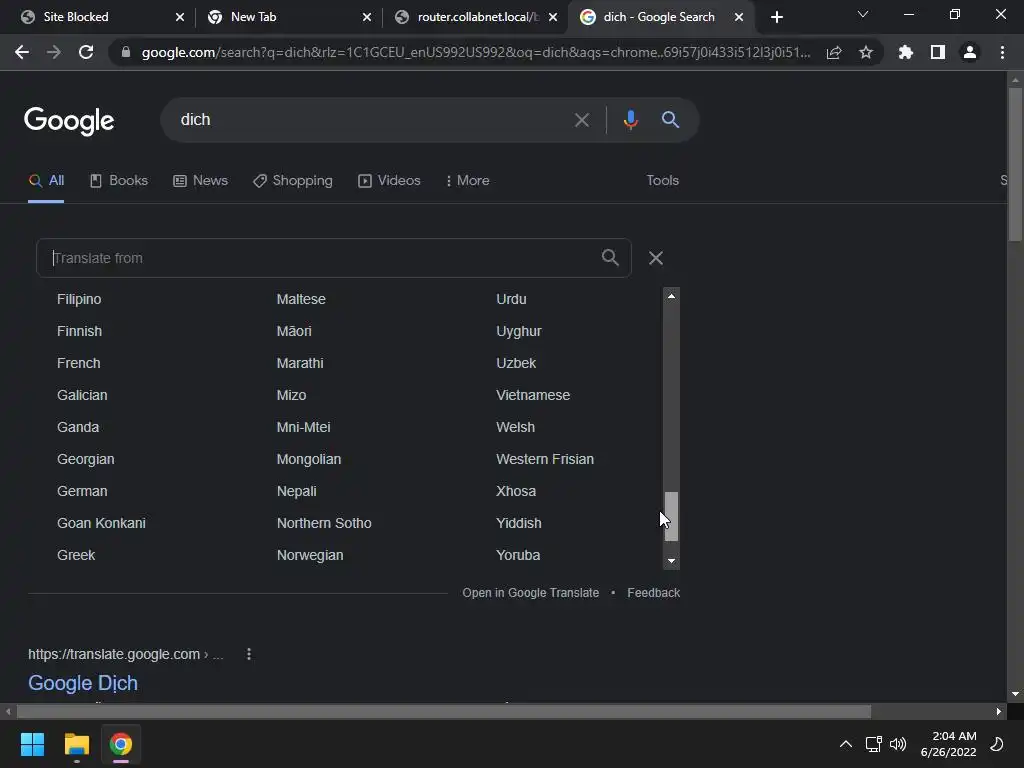This screenshot has width=1024, height=768.
Task: Click horizontal page scrollbar thumb
Action: [444, 711]
